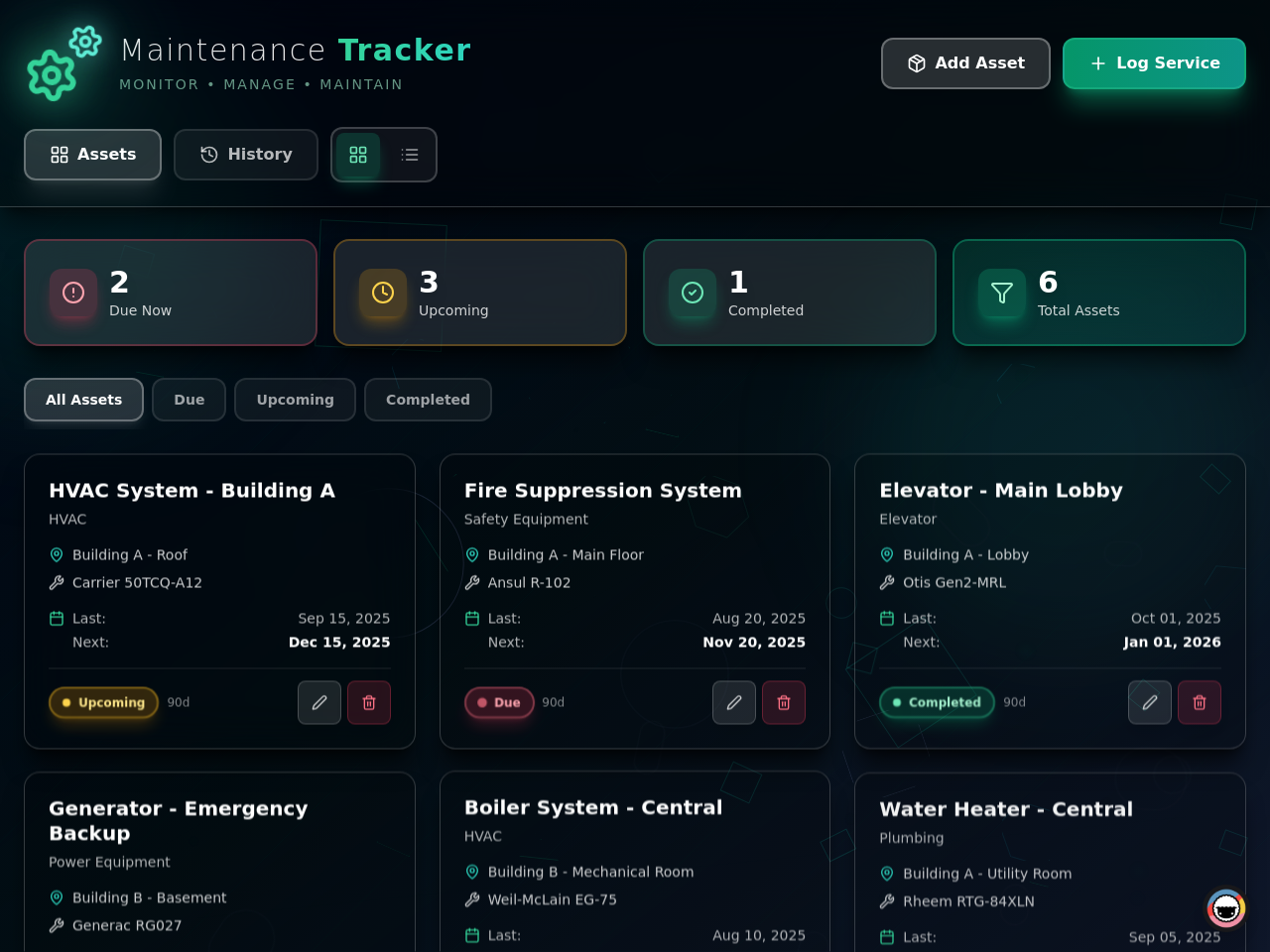The image size is (1270, 952).
Task: Click the Due Now summary card
Action: pyautogui.click(x=171, y=293)
